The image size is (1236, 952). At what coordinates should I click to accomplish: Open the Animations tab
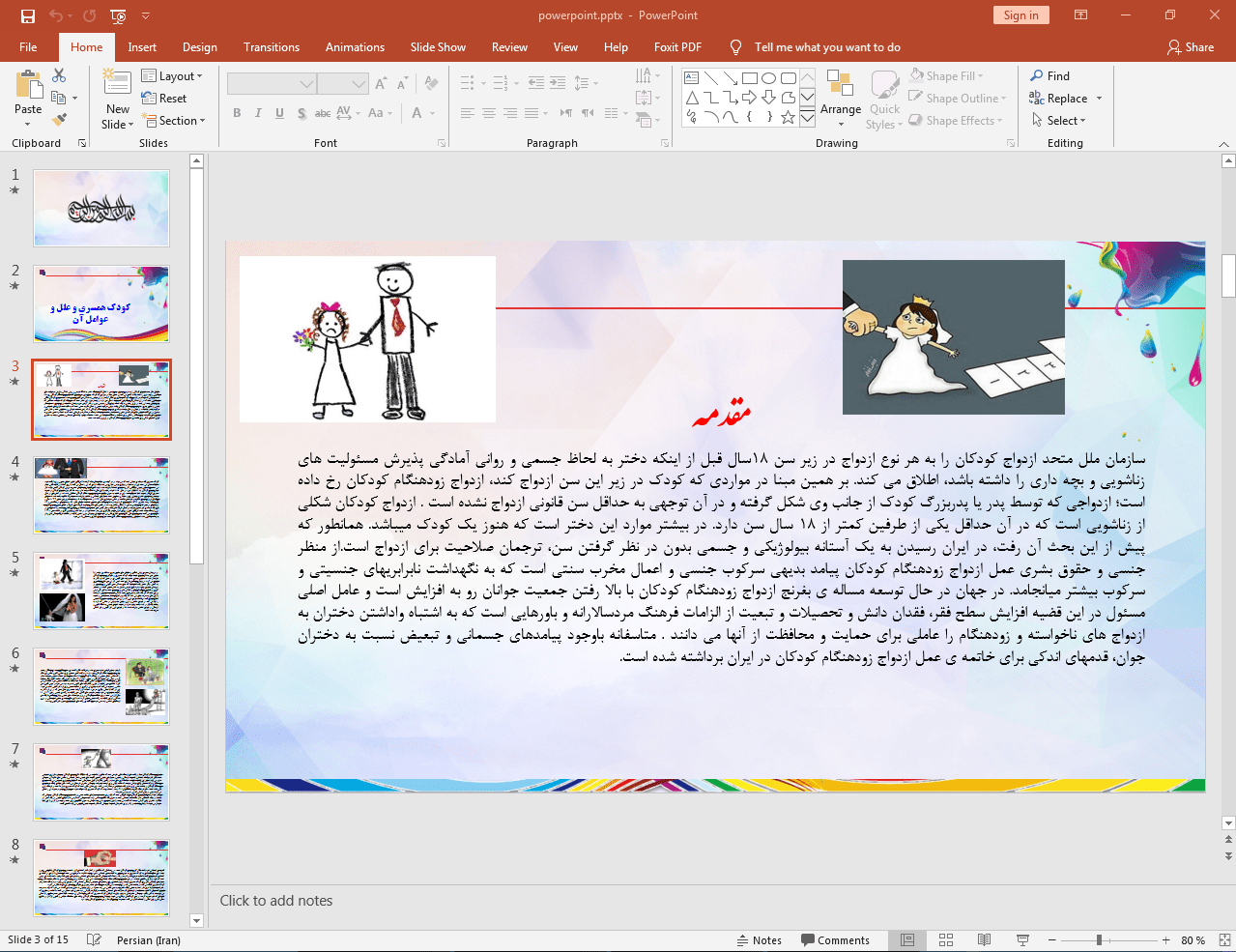pyautogui.click(x=355, y=47)
